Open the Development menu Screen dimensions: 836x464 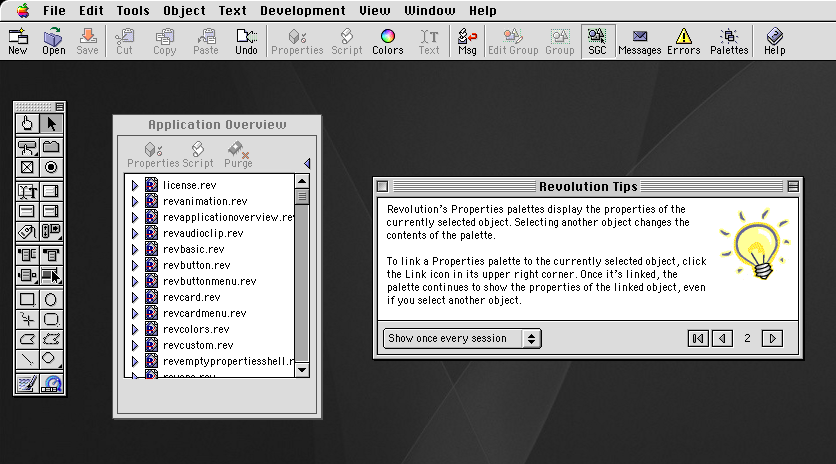click(x=302, y=11)
